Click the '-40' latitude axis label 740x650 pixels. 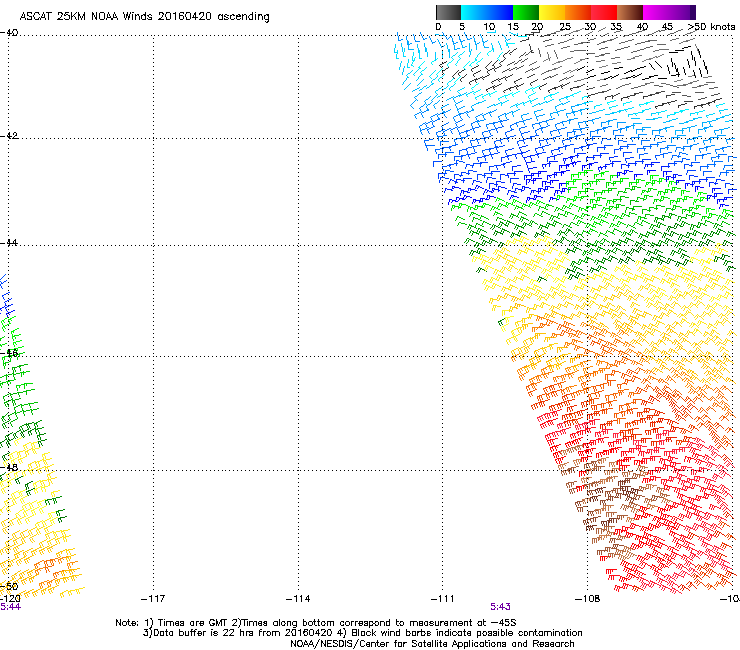tap(9, 33)
